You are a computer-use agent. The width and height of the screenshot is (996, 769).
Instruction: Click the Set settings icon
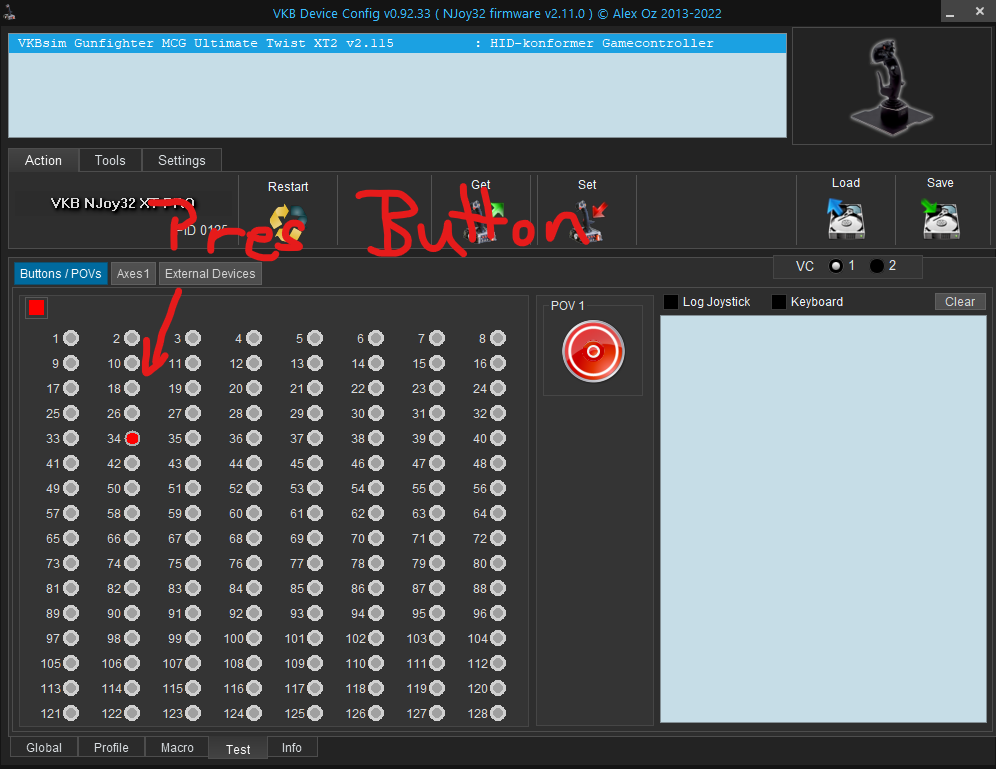(588, 221)
